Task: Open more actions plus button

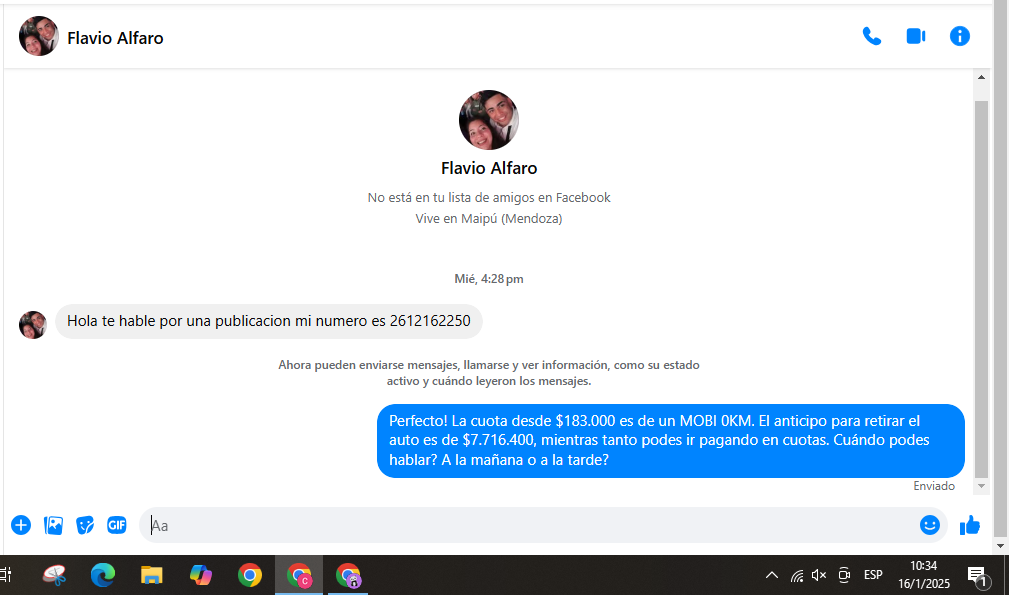Action: coord(21,526)
